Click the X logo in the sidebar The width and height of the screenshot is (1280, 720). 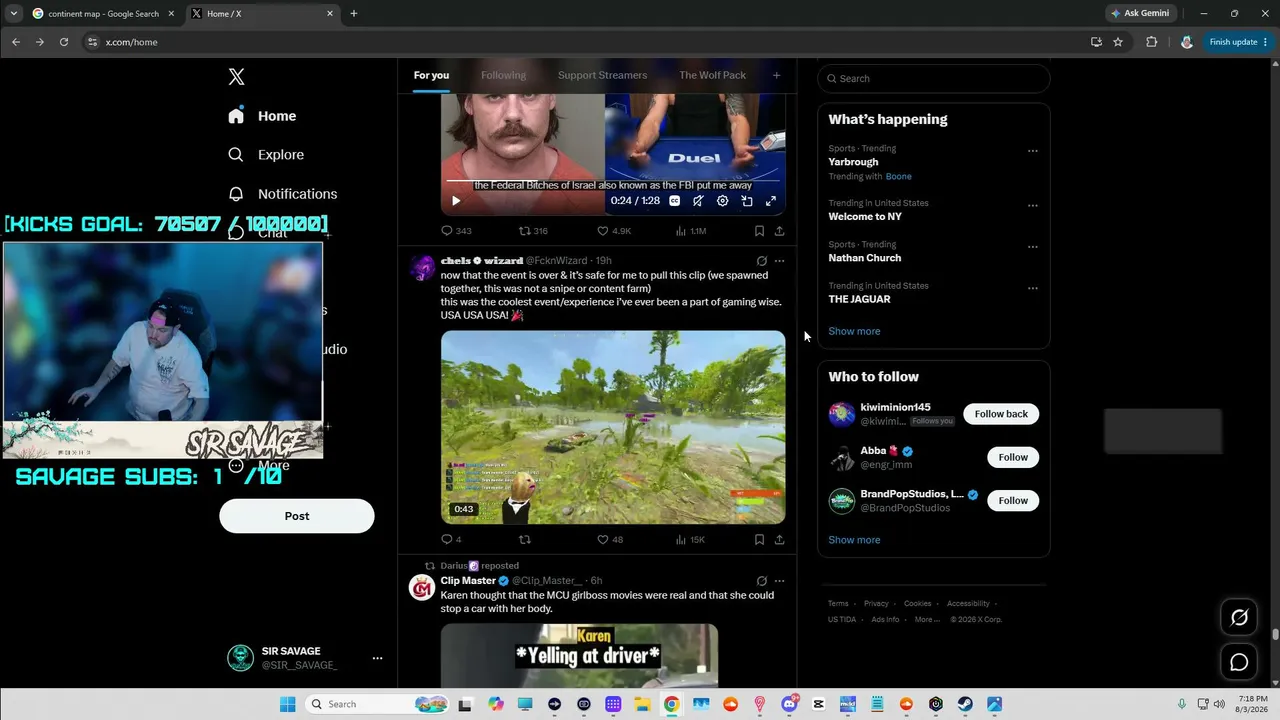coord(236,77)
